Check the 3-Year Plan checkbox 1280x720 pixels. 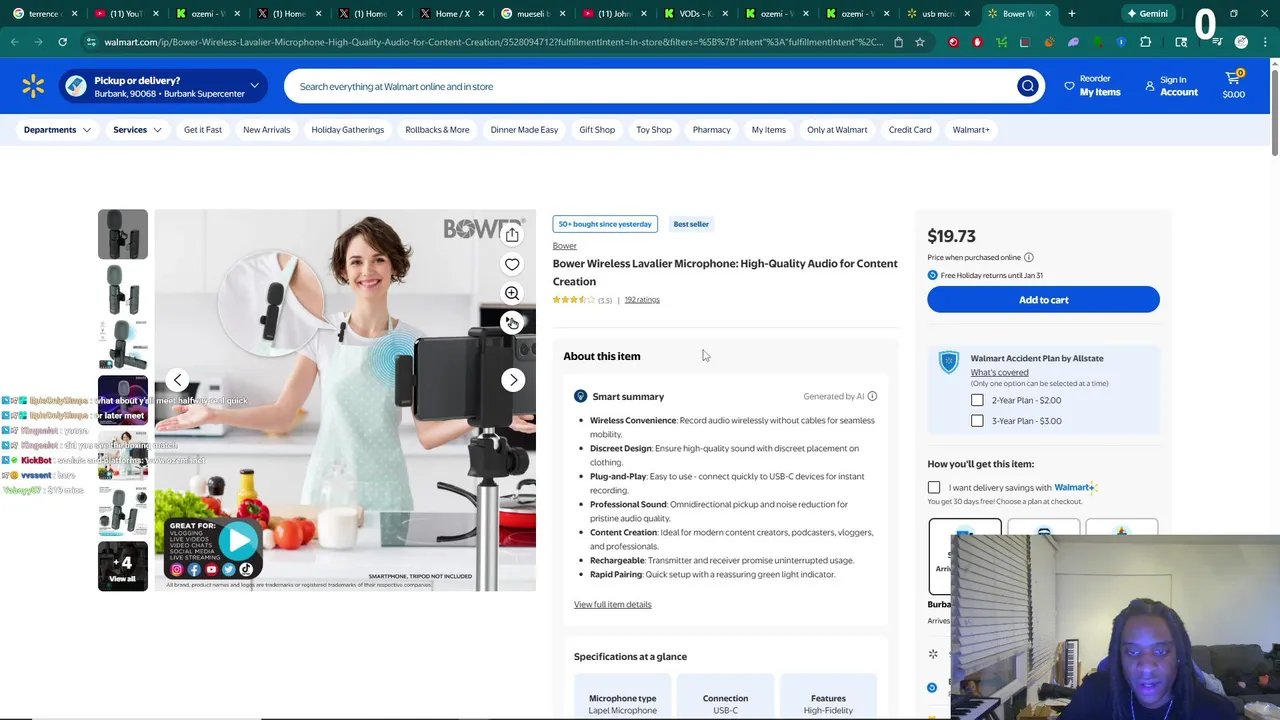(x=977, y=421)
